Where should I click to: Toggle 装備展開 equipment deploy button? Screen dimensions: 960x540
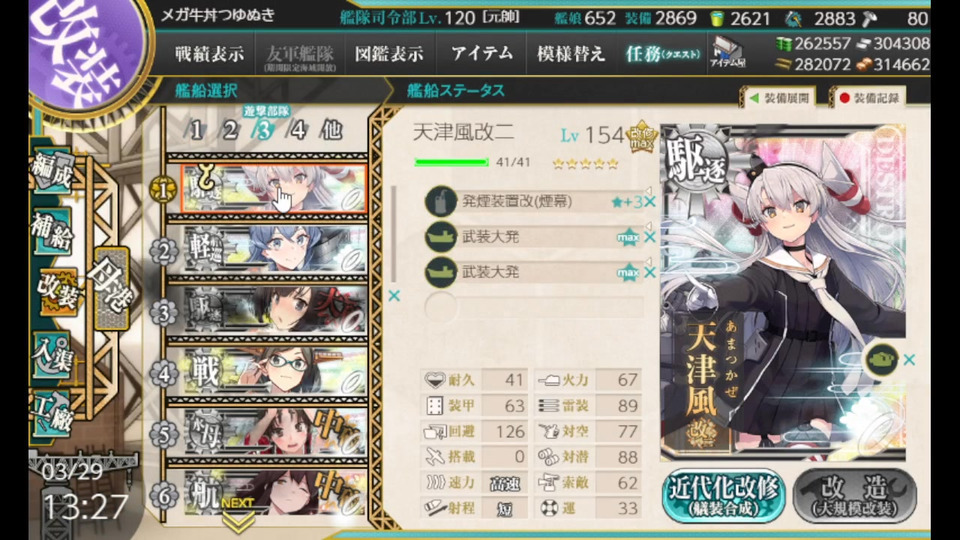780,98
